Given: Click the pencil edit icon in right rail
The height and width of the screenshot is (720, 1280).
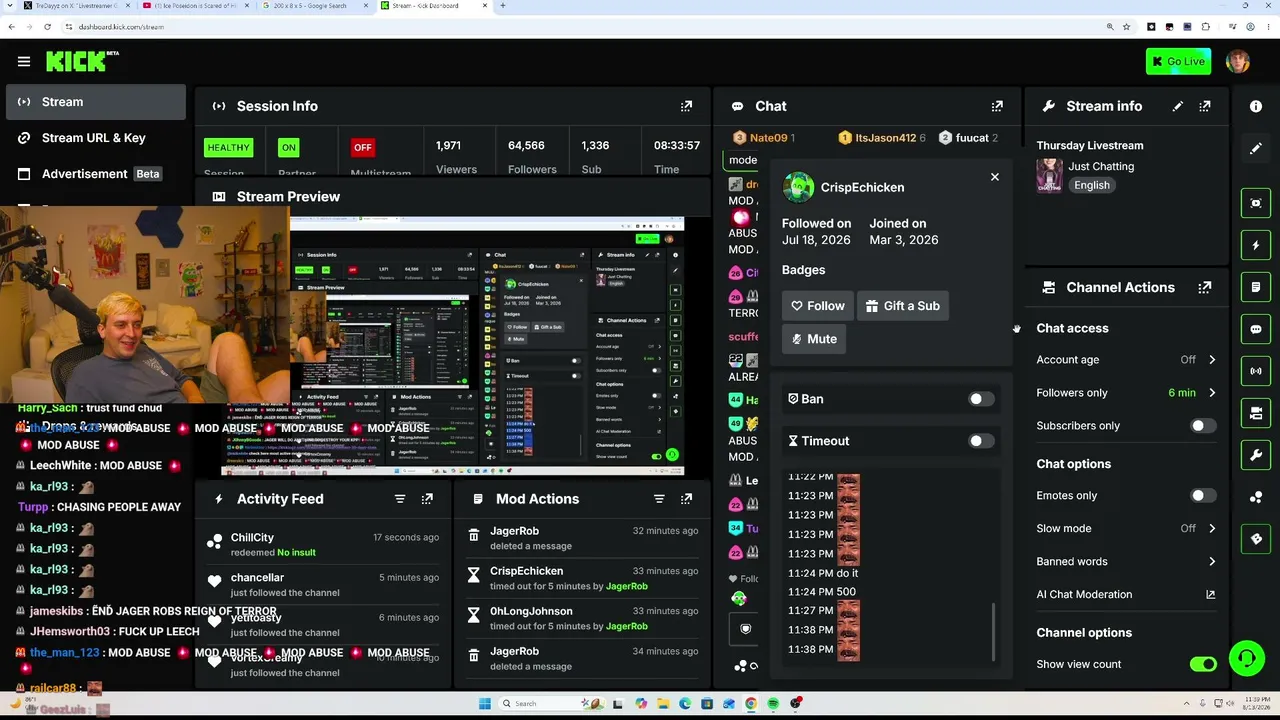Looking at the screenshot, I should coord(1256,148).
